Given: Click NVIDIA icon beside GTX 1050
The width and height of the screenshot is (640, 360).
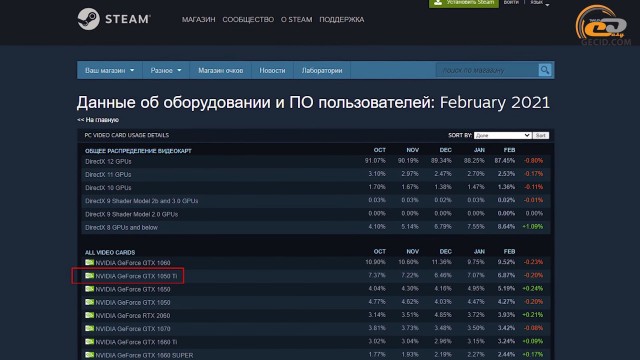Looking at the screenshot, I should click(89, 302).
